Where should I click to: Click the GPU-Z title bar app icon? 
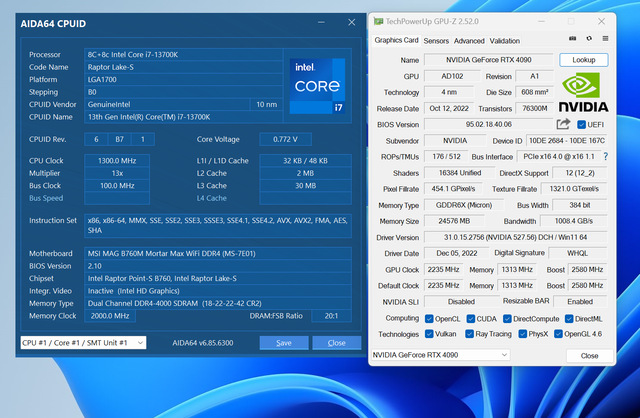tap(377, 20)
